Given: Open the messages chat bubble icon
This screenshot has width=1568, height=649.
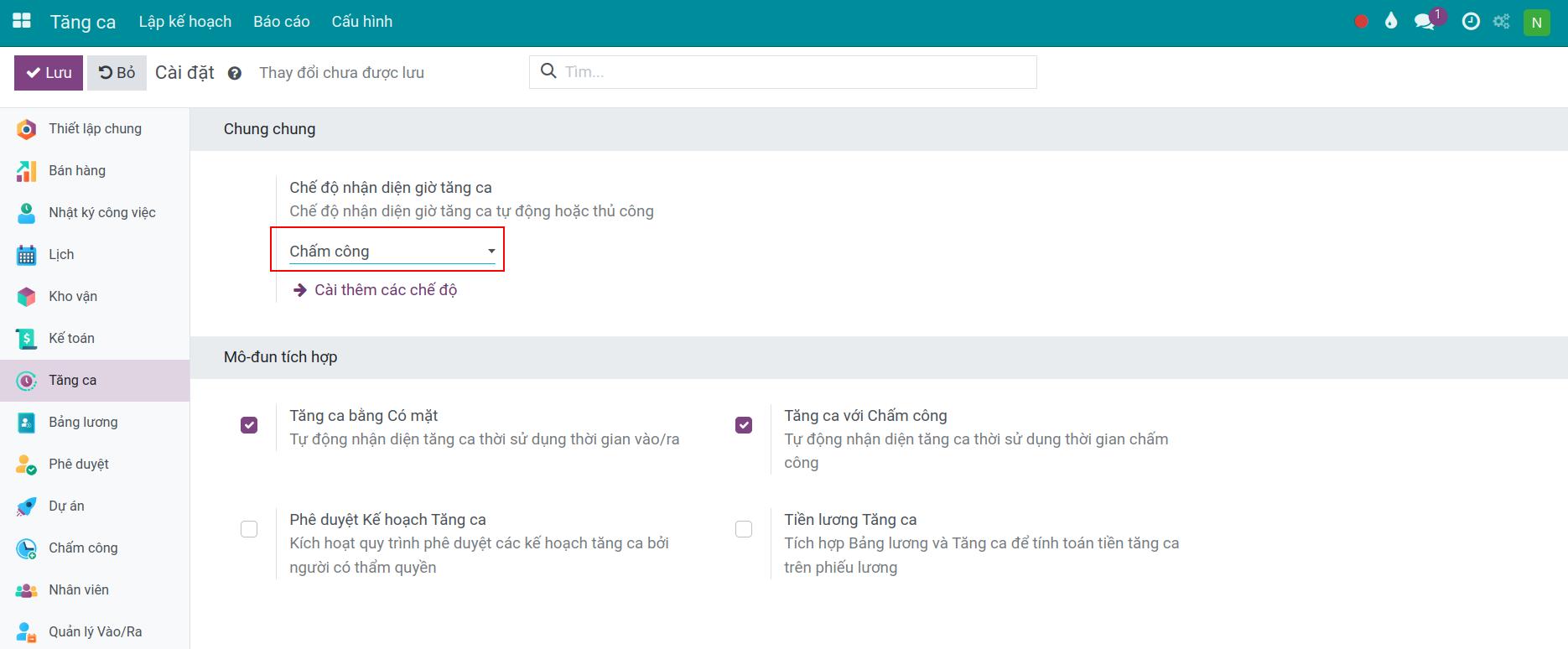Looking at the screenshot, I should pyautogui.click(x=1424, y=22).
